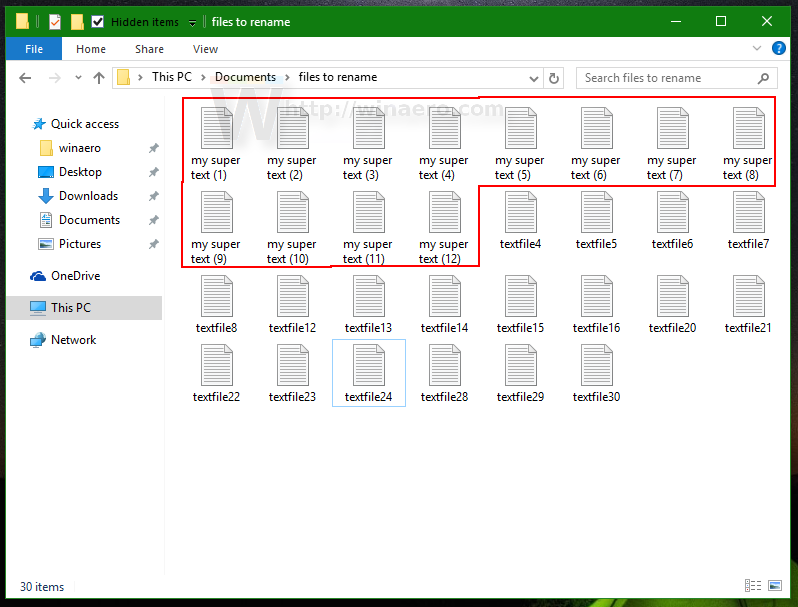Open Explorer help question mark
The height and width of the screenshot is (607, 798).
point(780,49)
